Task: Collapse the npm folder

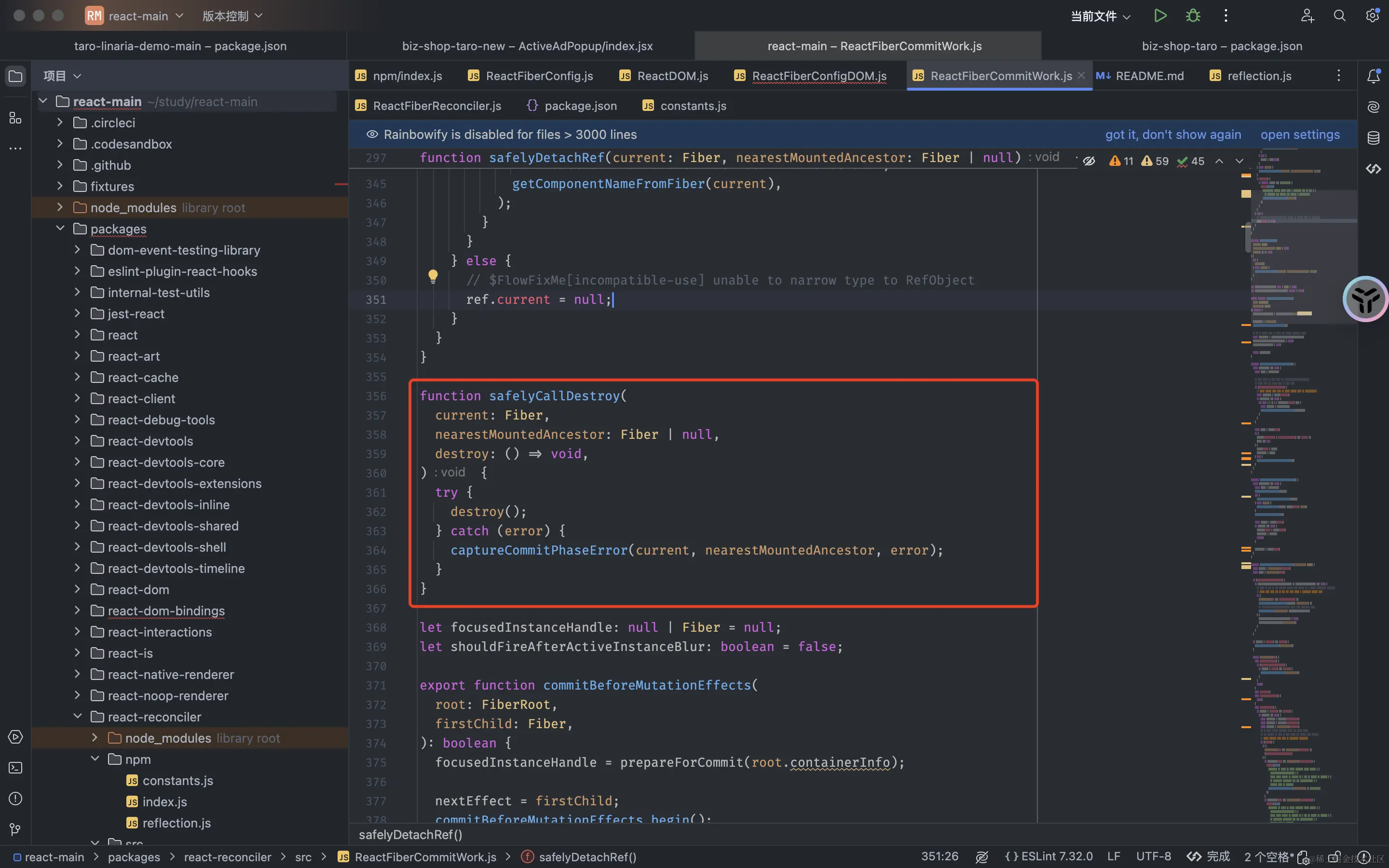Action: pos(95,759)
